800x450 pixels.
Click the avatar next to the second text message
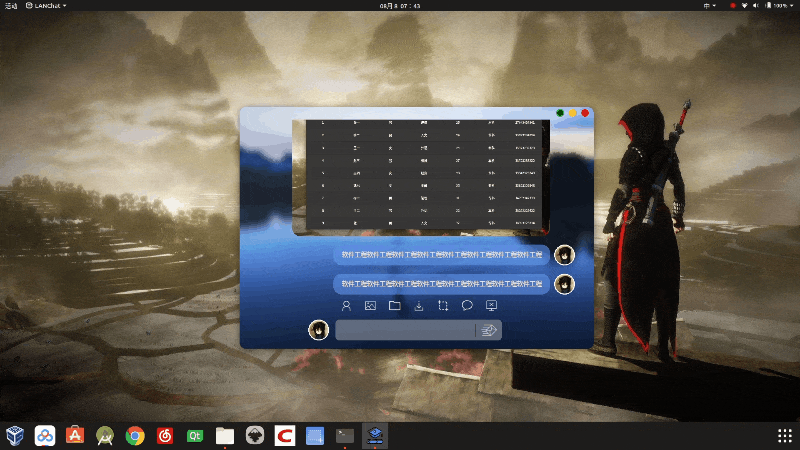[x=564, y=284]
